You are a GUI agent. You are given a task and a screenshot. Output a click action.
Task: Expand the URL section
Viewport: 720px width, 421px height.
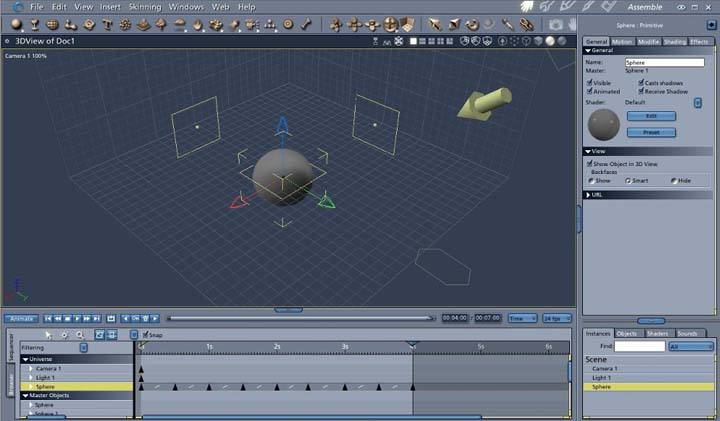coord(589,195)
